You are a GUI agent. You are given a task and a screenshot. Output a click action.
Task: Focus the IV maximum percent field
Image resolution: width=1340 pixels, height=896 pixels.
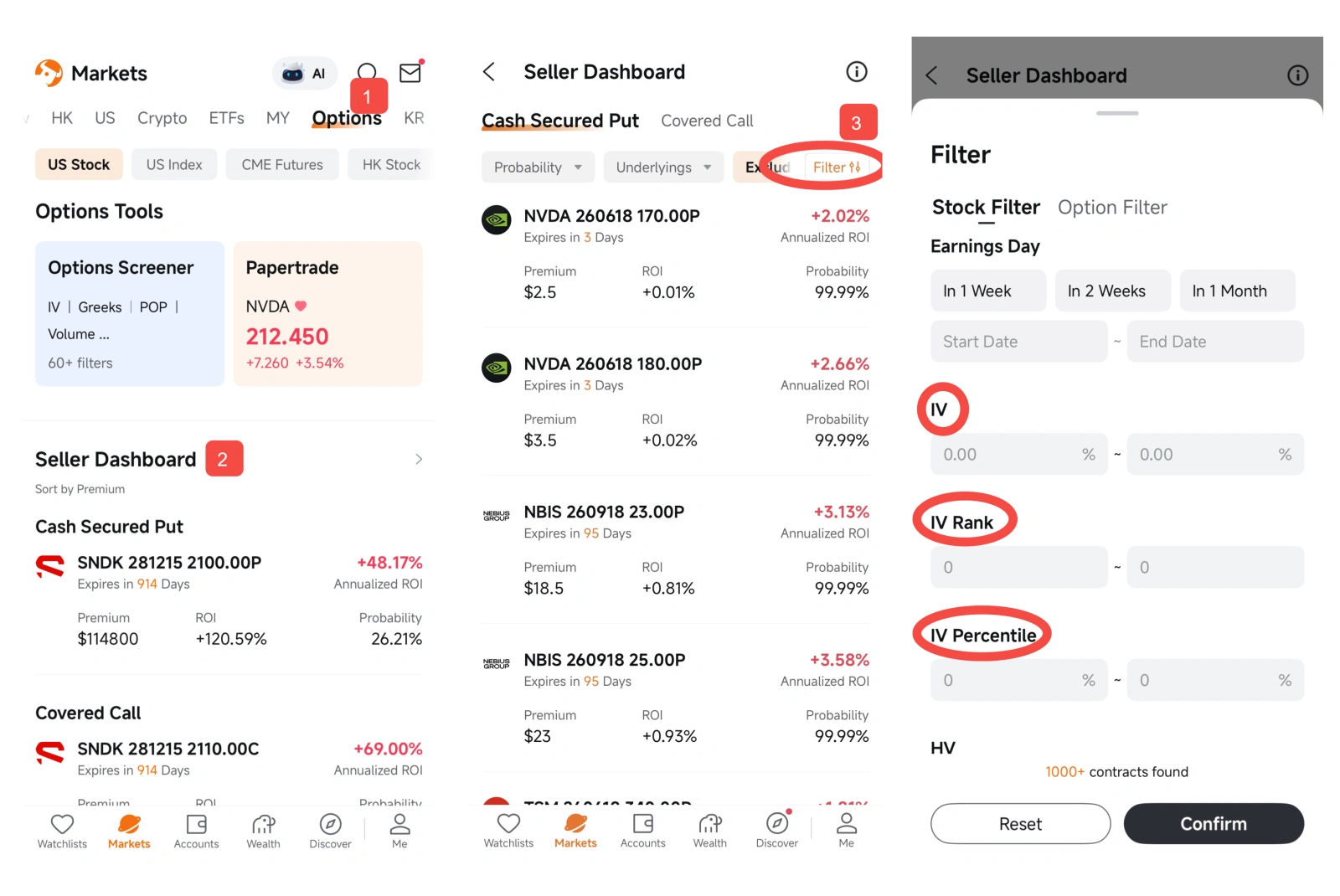tap(1215, 455)
